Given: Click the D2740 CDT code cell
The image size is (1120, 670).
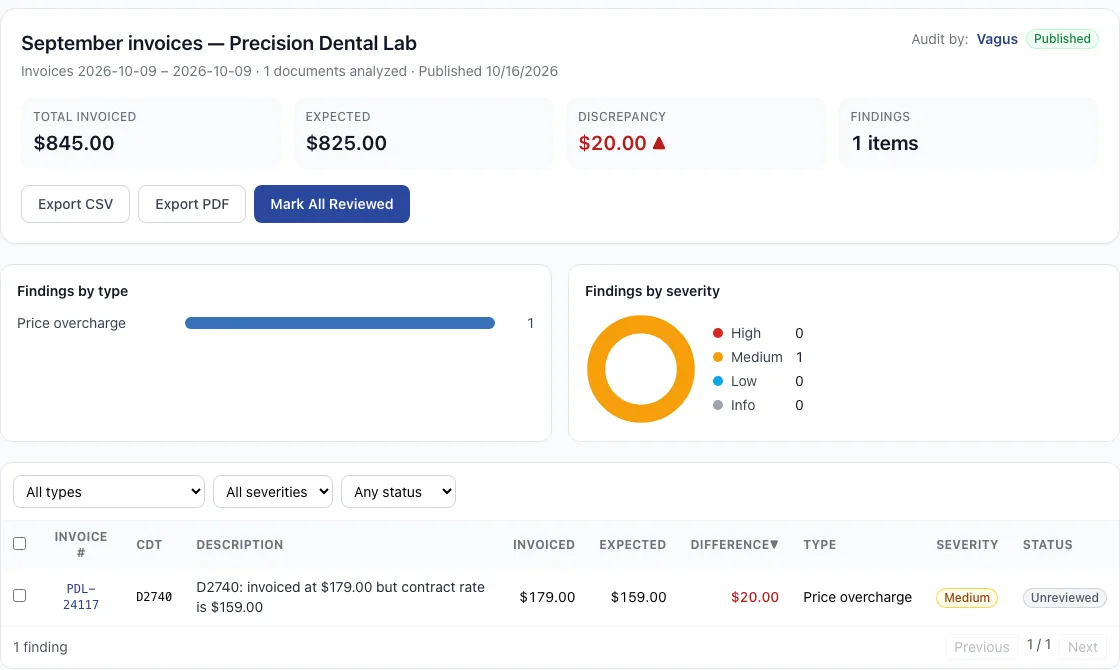Looking at the screenshot, I should coord(154,597).
